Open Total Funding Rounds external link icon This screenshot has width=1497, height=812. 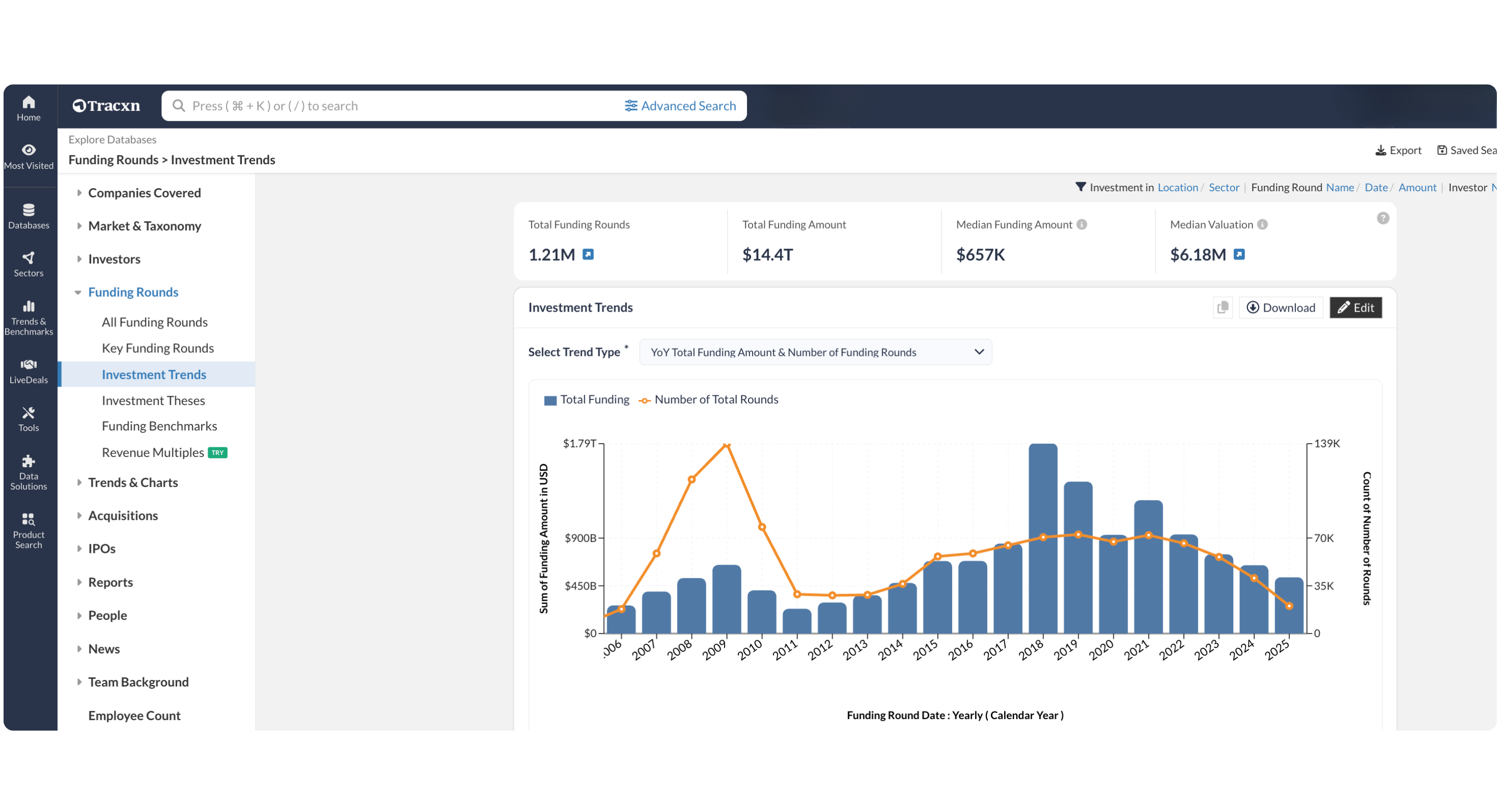tap(588, 255)
